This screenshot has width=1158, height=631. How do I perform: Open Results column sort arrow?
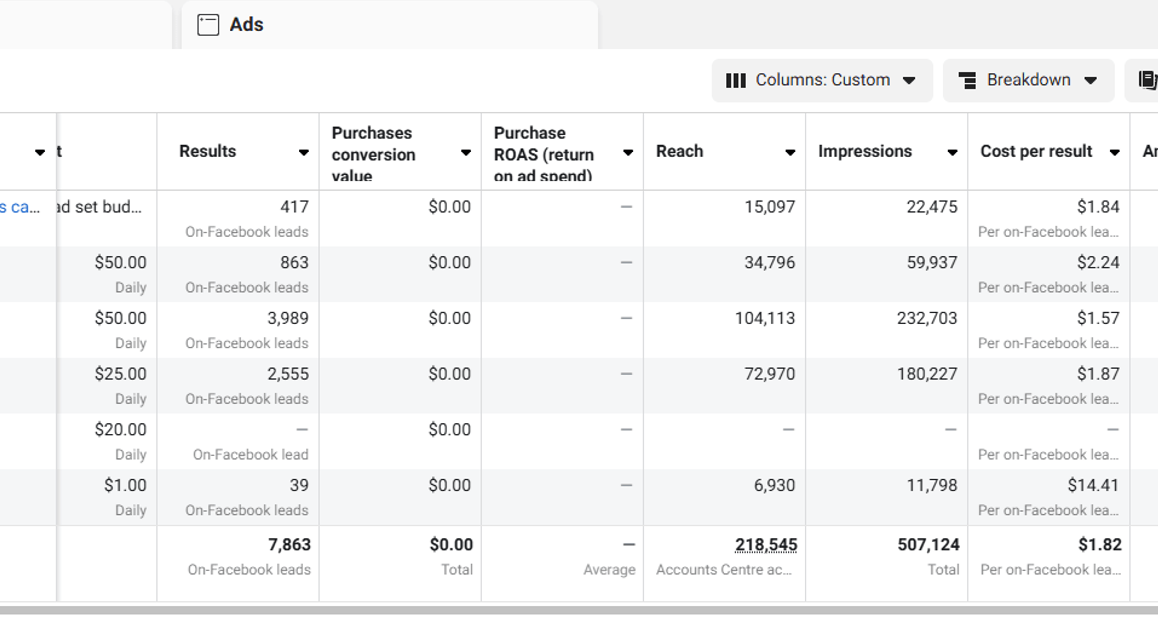pyautogui.click(x=303, y=153)
